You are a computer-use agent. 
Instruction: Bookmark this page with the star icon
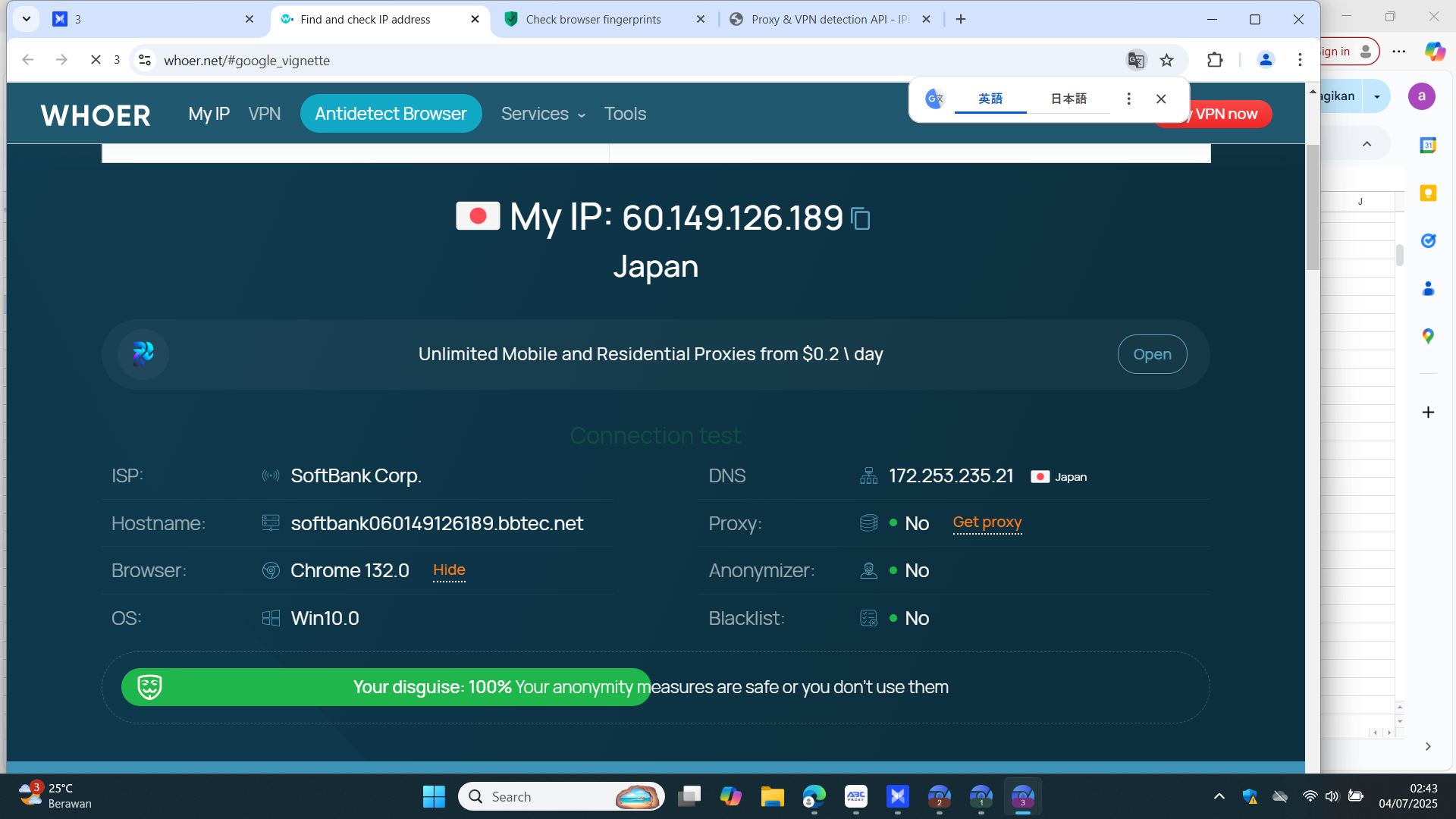1167,60
